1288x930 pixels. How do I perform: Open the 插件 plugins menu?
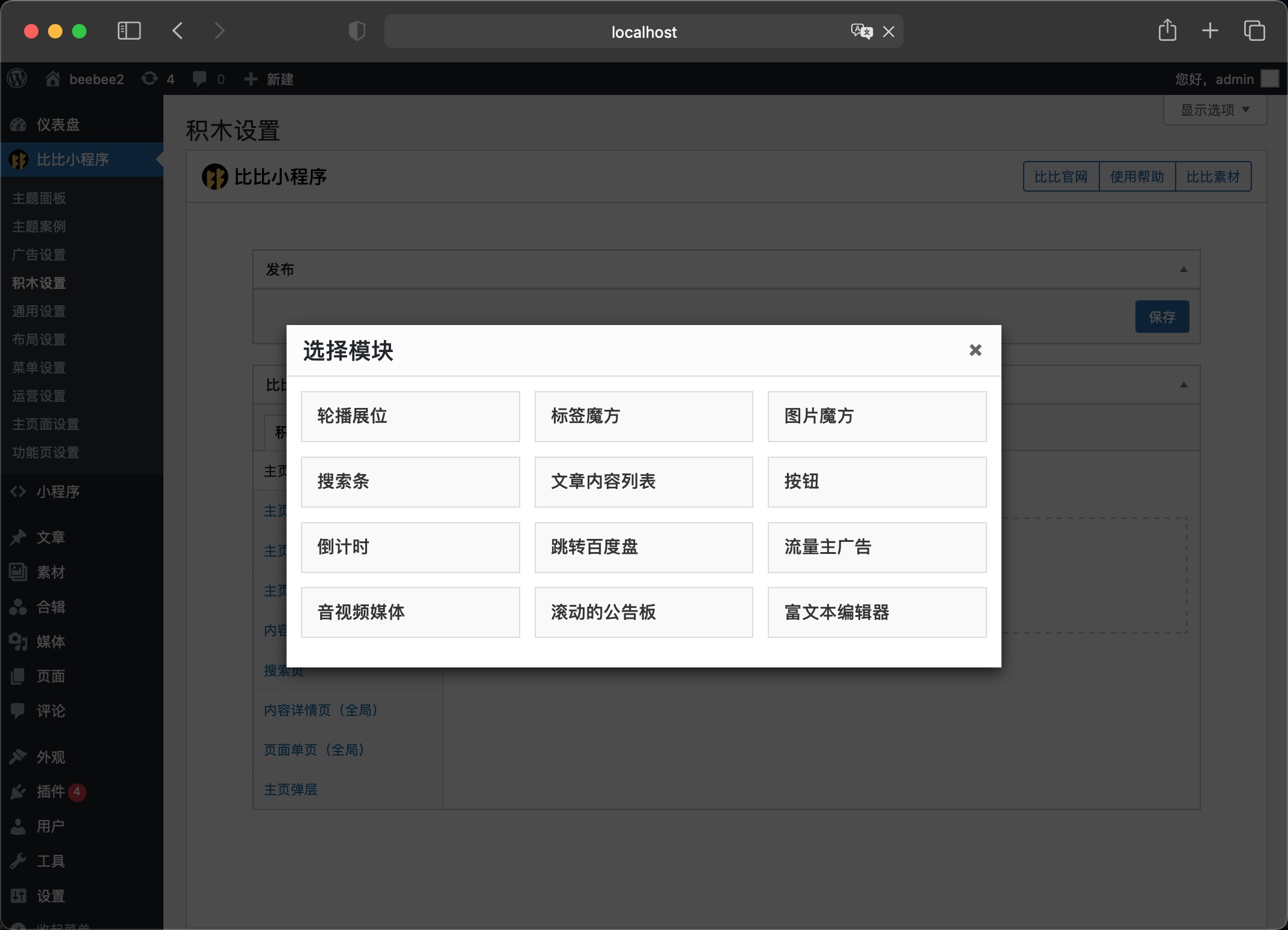point(82,792)
